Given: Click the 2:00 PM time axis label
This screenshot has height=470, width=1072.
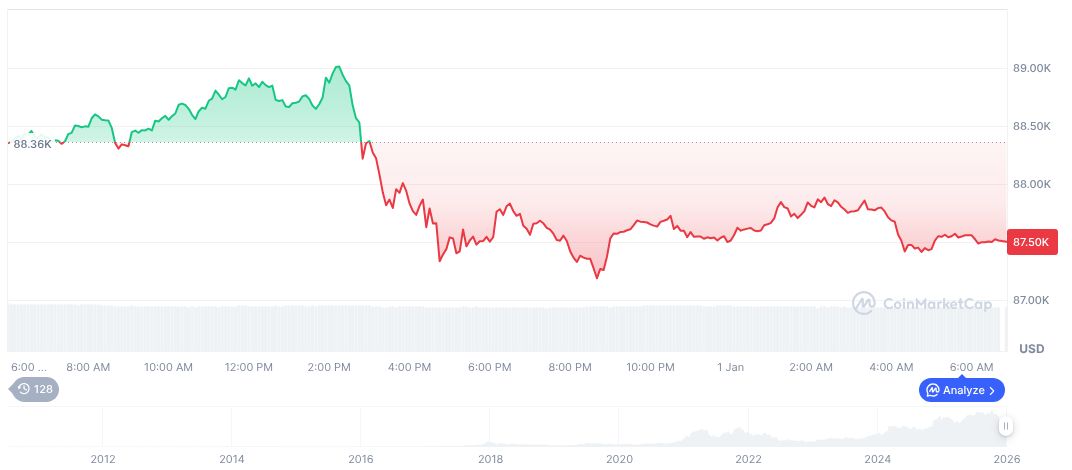Looking at the screenshot, I should coord(329,368).
